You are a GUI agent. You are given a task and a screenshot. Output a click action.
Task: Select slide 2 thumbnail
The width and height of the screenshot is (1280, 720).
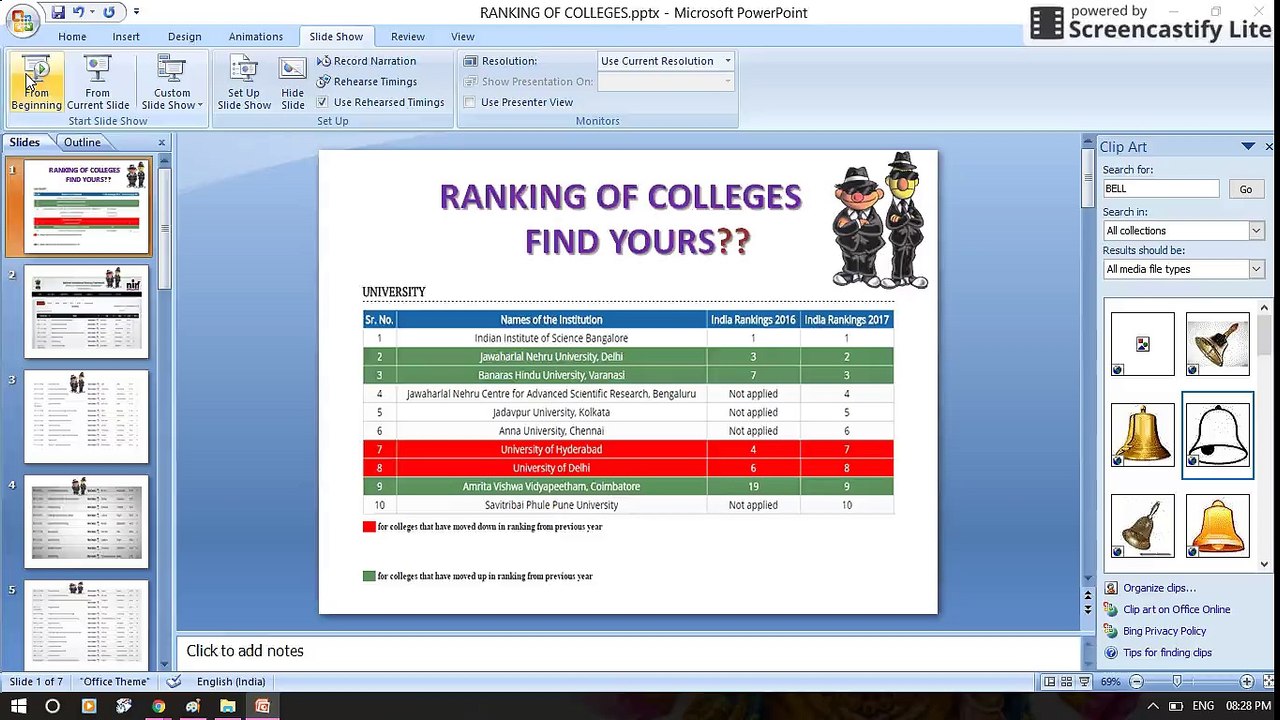pyautogui.click(x=86, y=311)
